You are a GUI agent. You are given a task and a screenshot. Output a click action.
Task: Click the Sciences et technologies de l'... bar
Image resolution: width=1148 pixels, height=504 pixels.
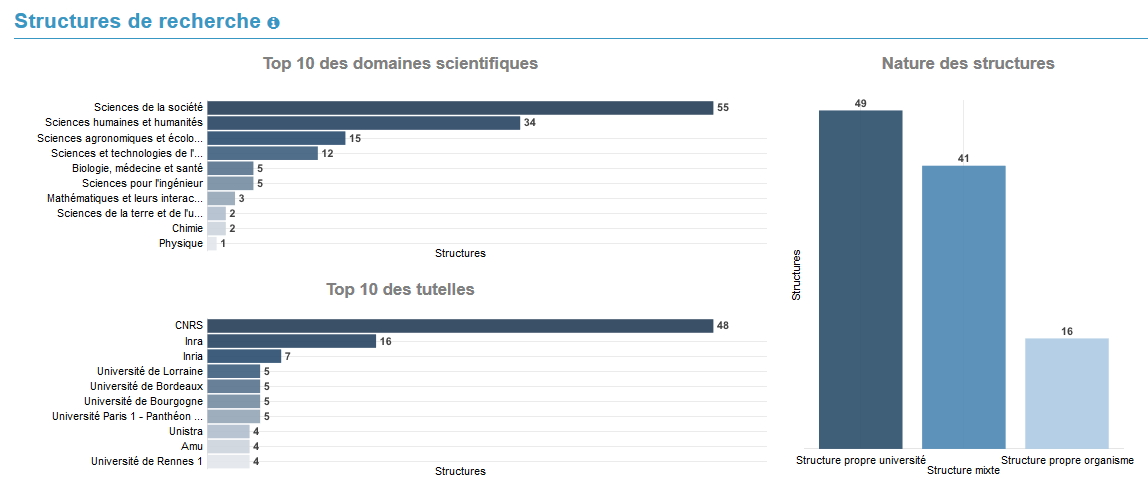262,153
